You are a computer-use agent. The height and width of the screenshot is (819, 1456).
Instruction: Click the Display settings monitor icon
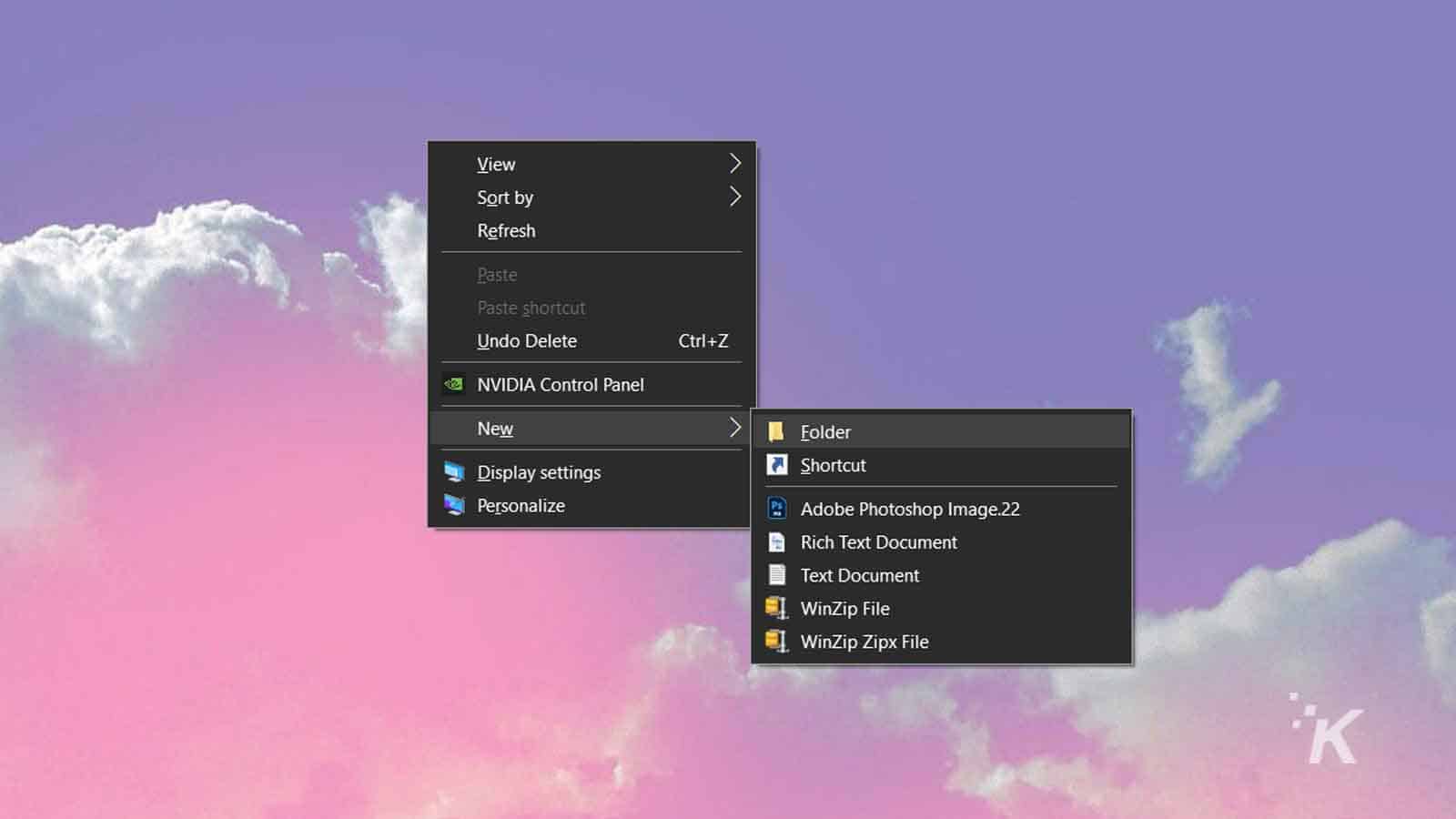pyautogui.click(x=454, y=472)
